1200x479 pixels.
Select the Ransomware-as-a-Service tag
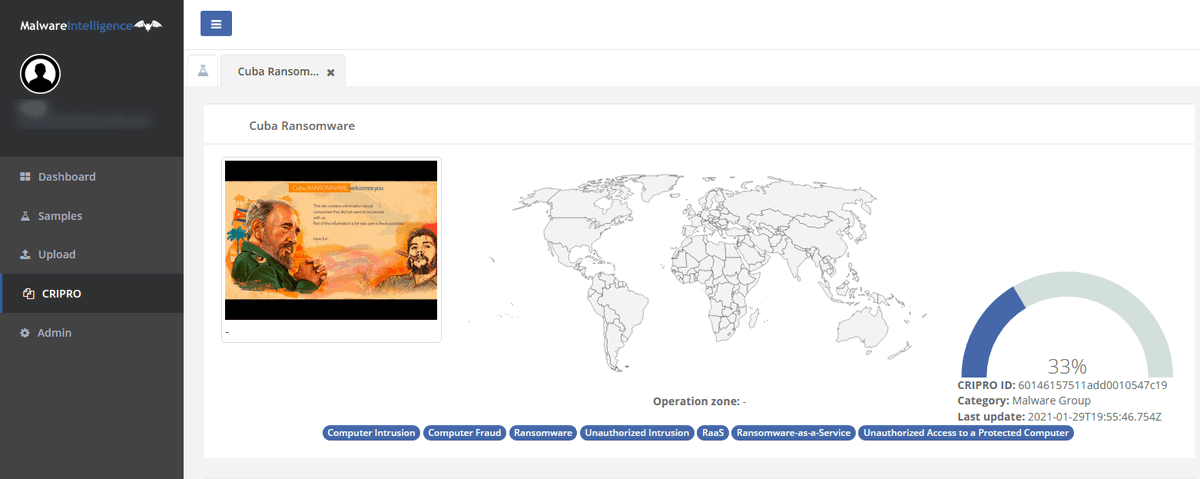click(793, 433)
